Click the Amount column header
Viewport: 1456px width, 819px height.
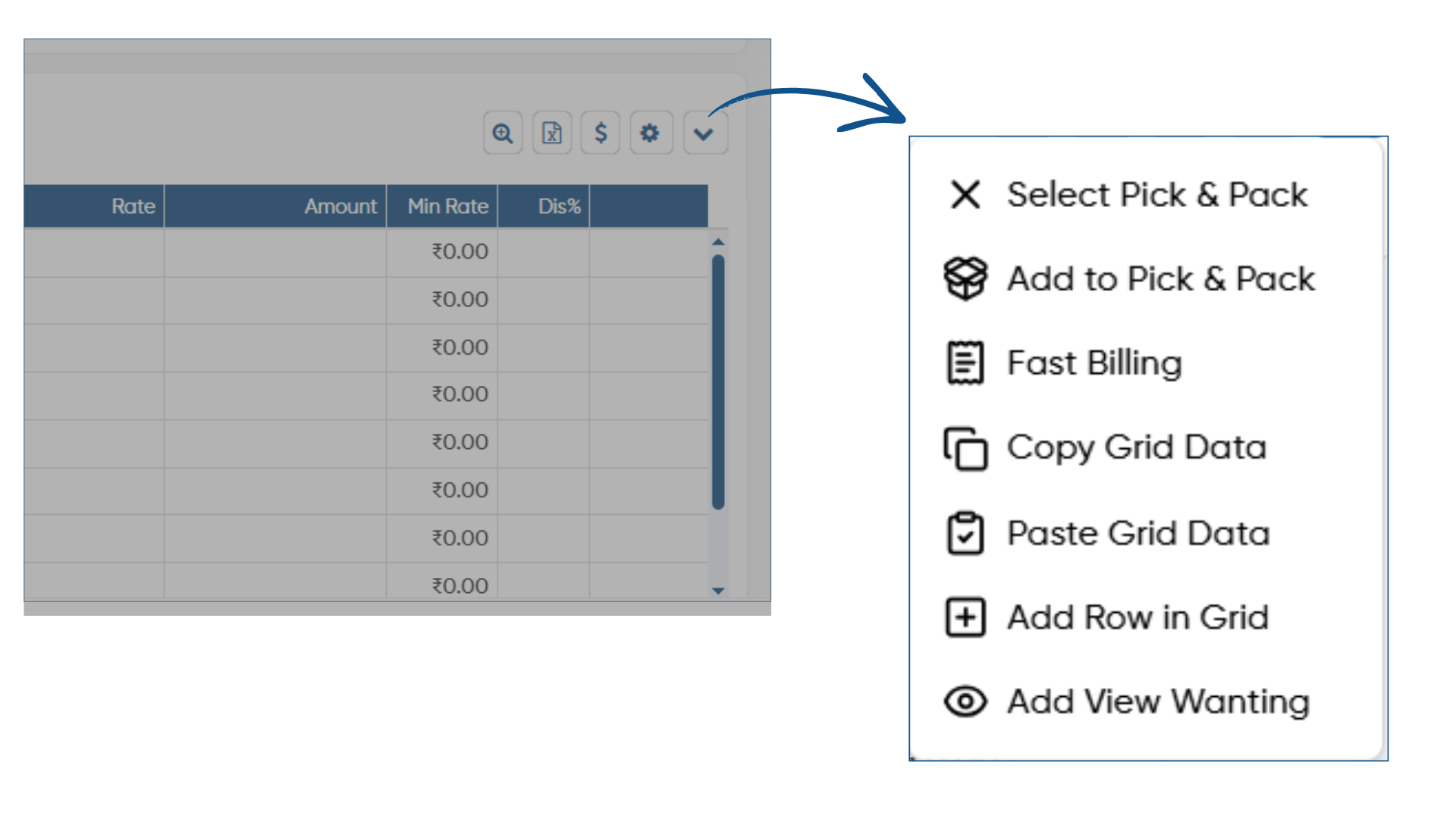[275, 206]
